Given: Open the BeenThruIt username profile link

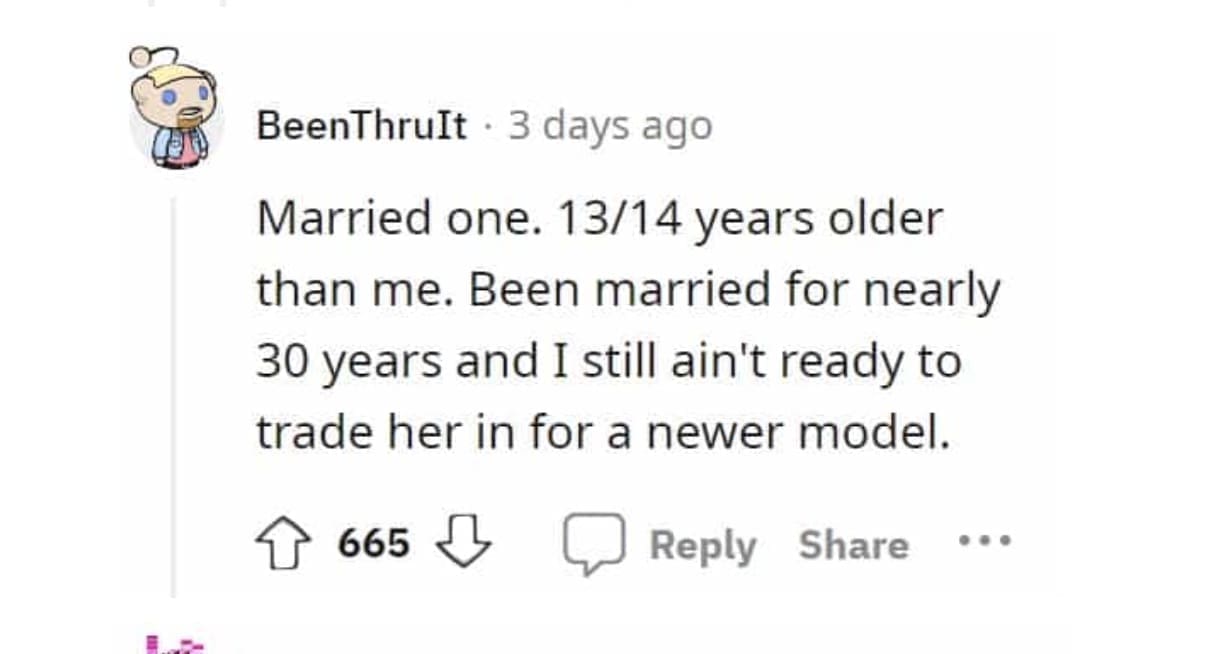Looking at the screenshot, I should click(362, 126).
